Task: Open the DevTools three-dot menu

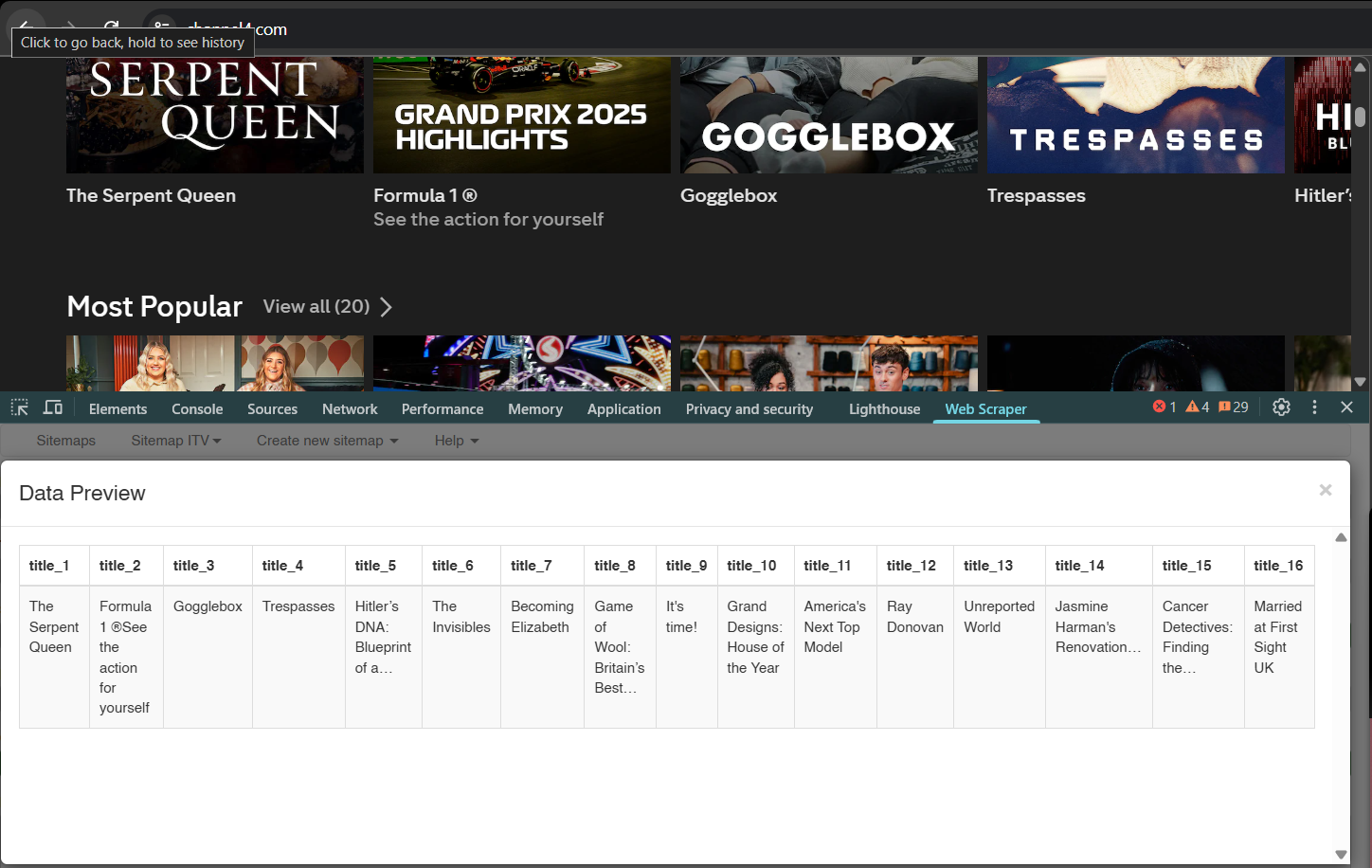Action: point(1314,407)
